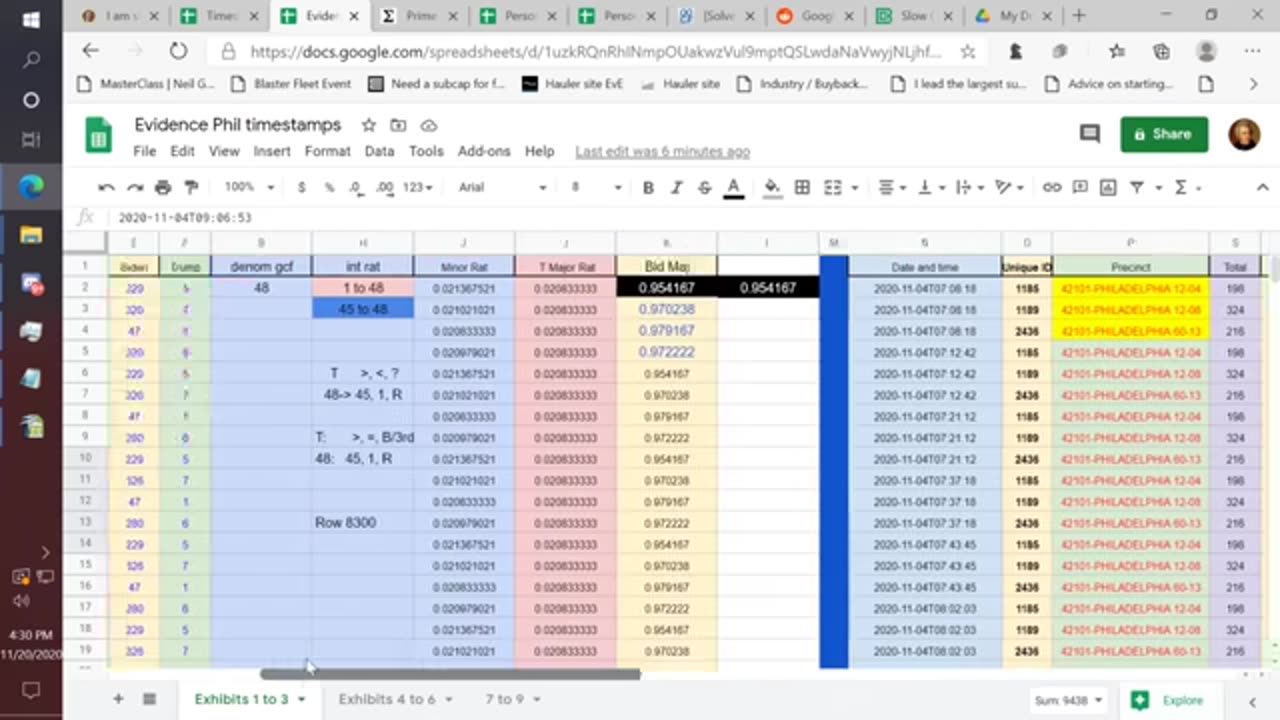This screenshot has height=720, width=1280.
Task: Open the Sum 9438 dropdown
Action: click(1069, 700)
